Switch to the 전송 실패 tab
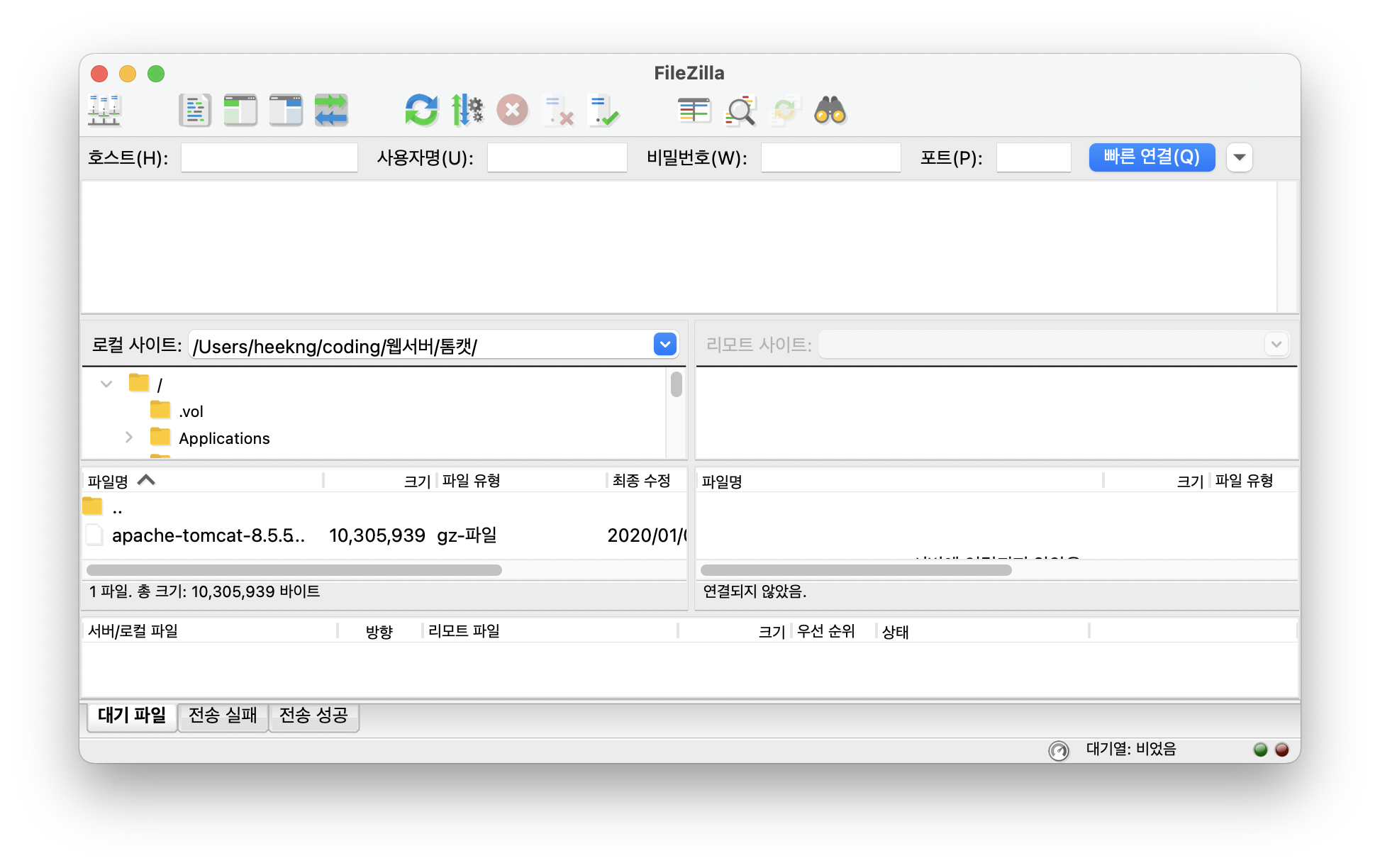This screenshot has height=868, width=1380. (x=223, y=716)
